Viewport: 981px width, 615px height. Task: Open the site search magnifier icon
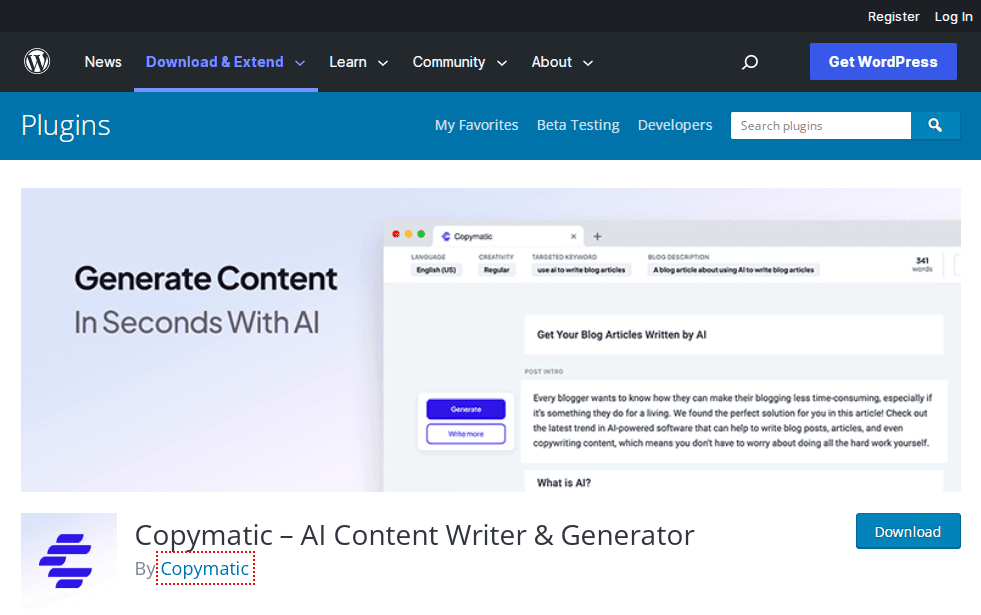(750, 62)
